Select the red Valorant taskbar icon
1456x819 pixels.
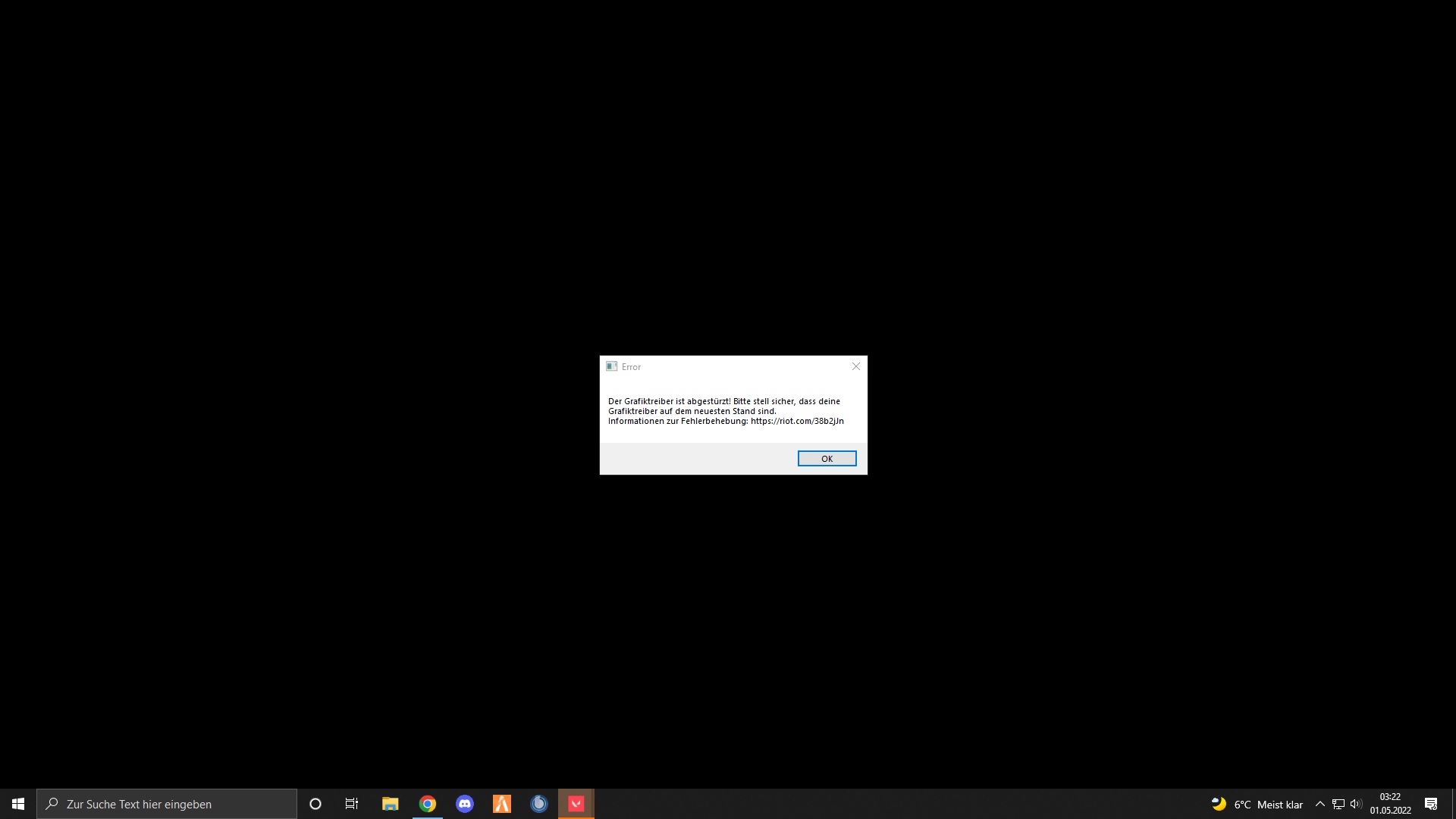tap(576, 804)
